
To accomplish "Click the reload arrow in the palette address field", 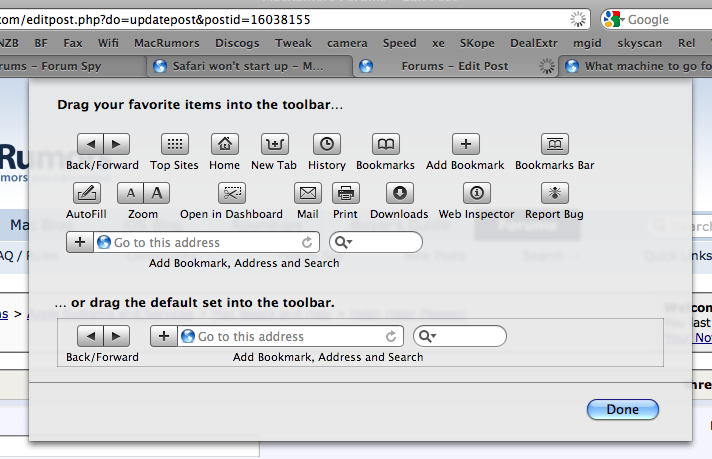I will 307,242.
